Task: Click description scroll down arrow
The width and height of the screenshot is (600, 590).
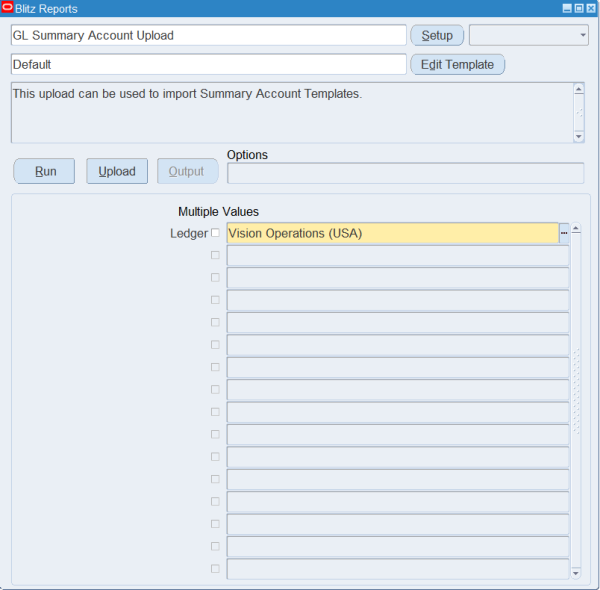Action: tap(579, 136)
